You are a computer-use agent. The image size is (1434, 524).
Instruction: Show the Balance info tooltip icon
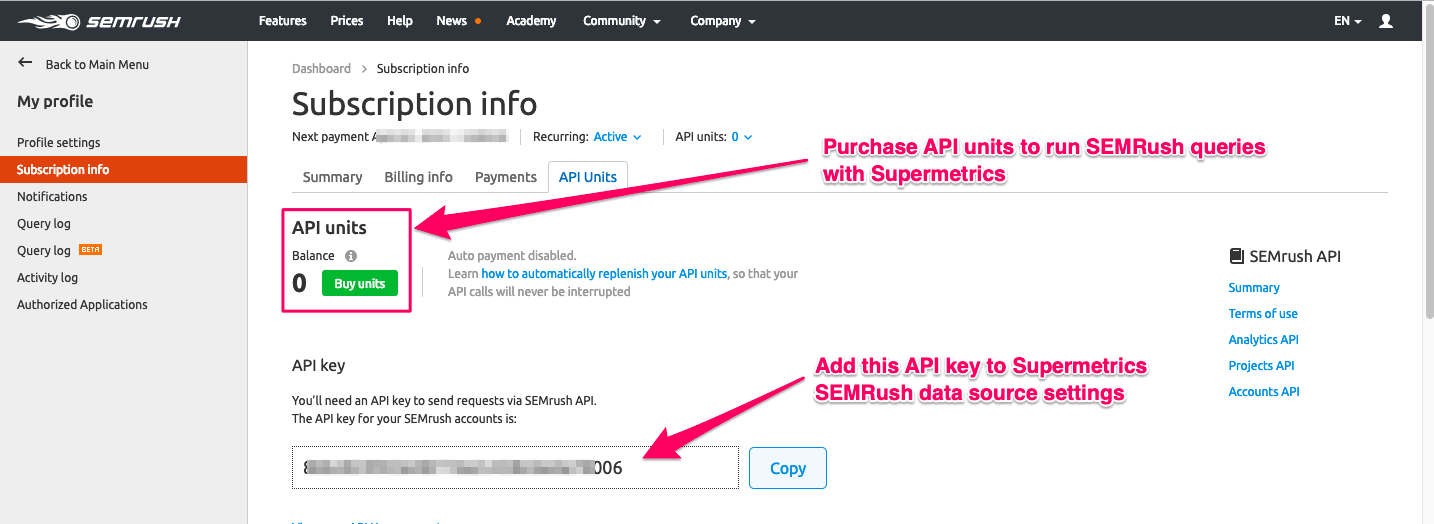tap(351, 255)
